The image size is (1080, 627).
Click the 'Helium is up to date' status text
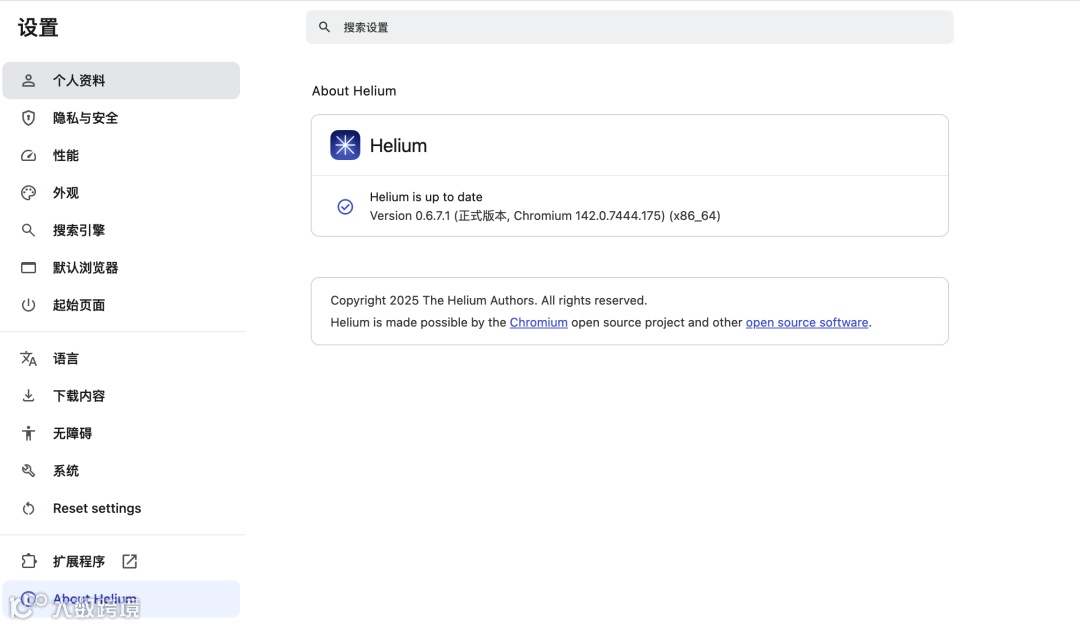coord(426,197)
